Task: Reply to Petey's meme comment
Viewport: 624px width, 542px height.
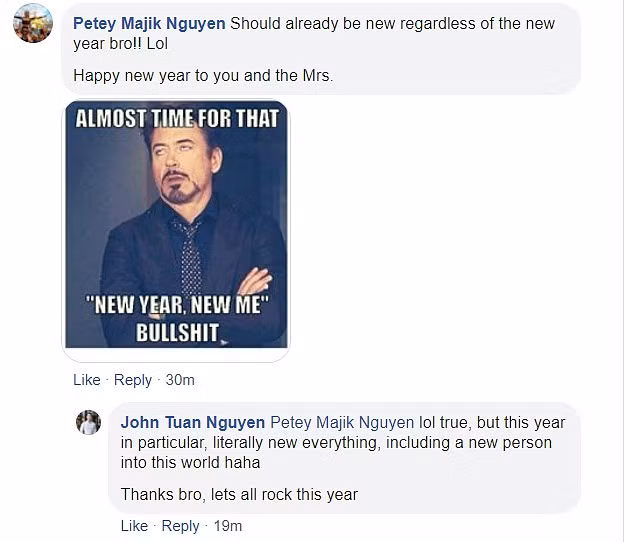Action: click(x=133, y=380)
